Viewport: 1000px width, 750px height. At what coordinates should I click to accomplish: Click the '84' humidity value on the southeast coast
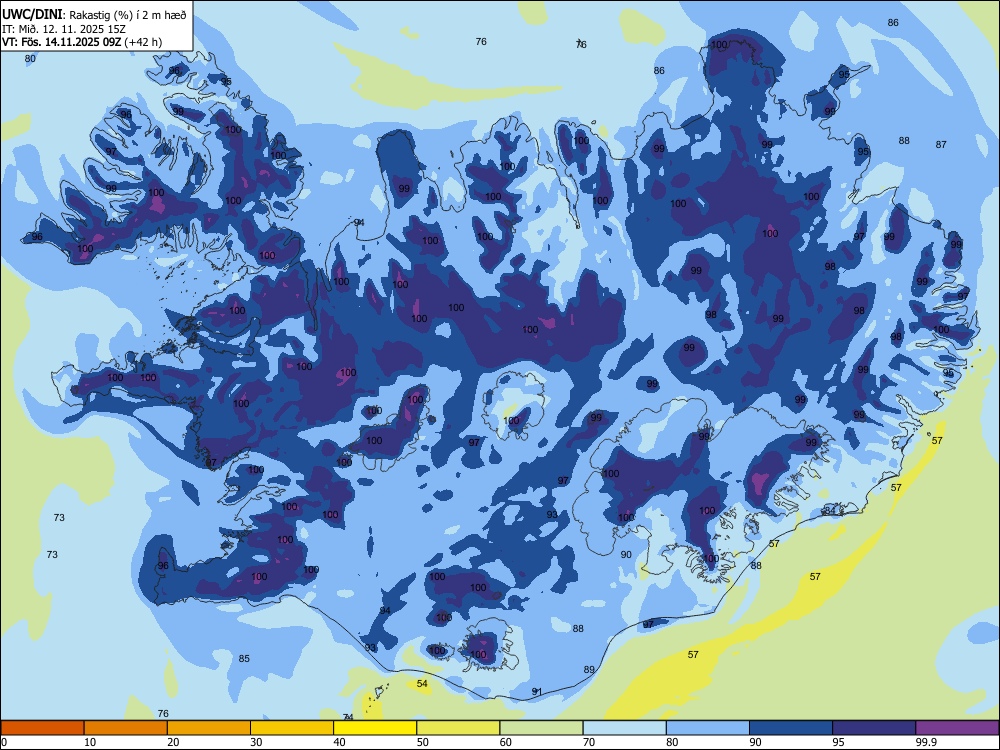click(x=830, y=511)
